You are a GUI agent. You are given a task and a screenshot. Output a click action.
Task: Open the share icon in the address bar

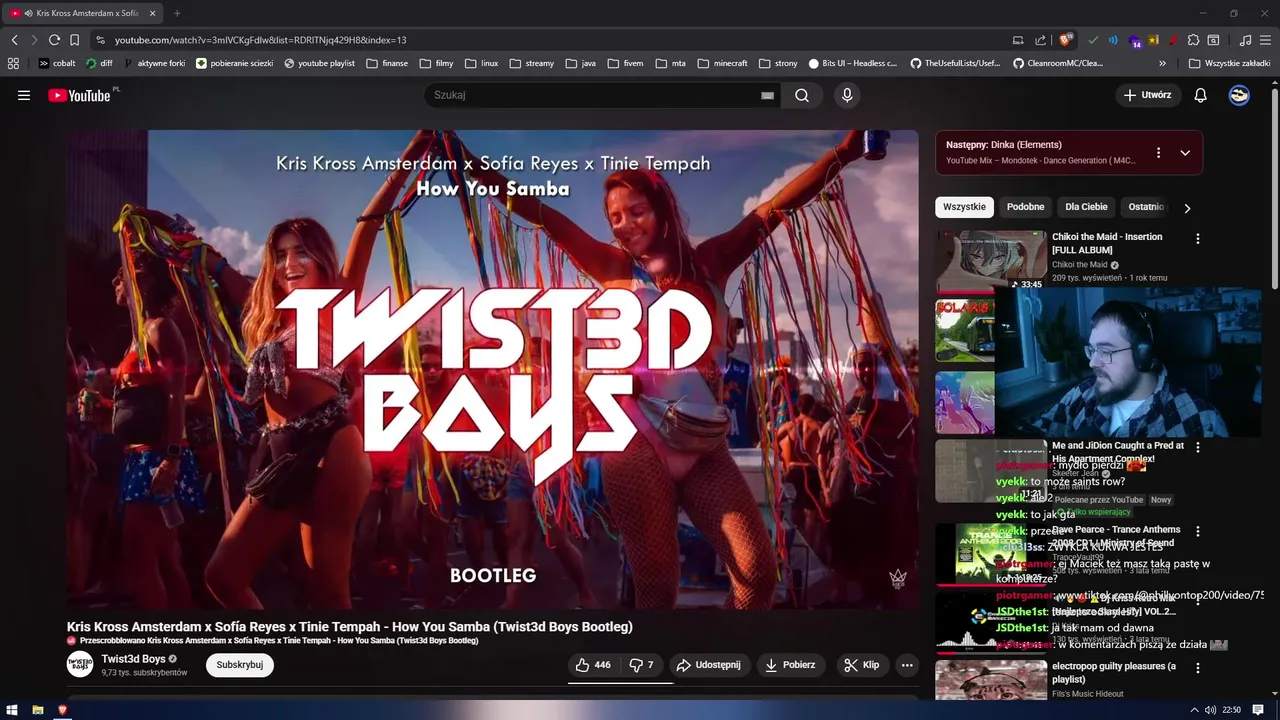1040,40
